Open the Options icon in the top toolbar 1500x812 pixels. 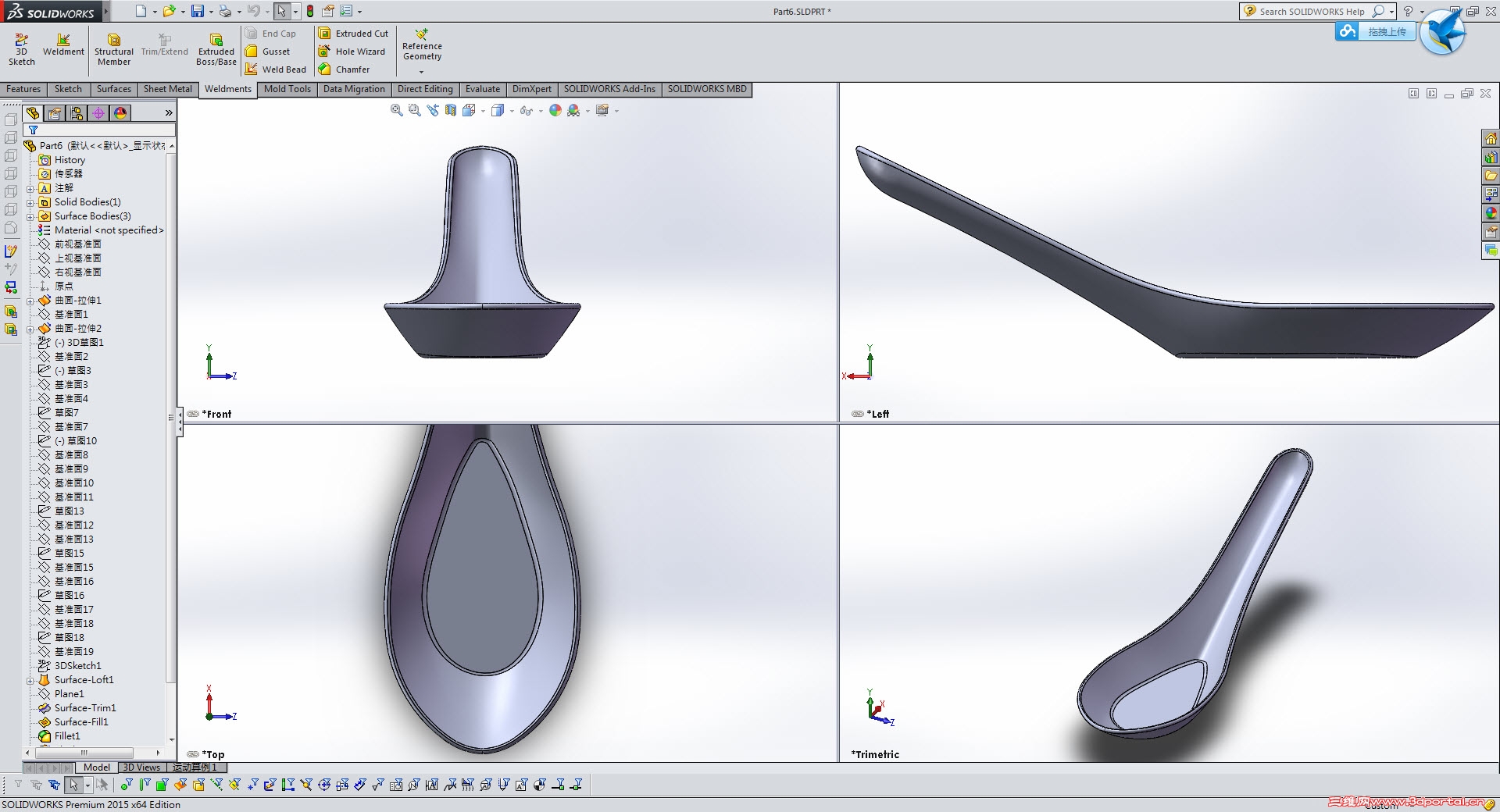click(346, 11)
